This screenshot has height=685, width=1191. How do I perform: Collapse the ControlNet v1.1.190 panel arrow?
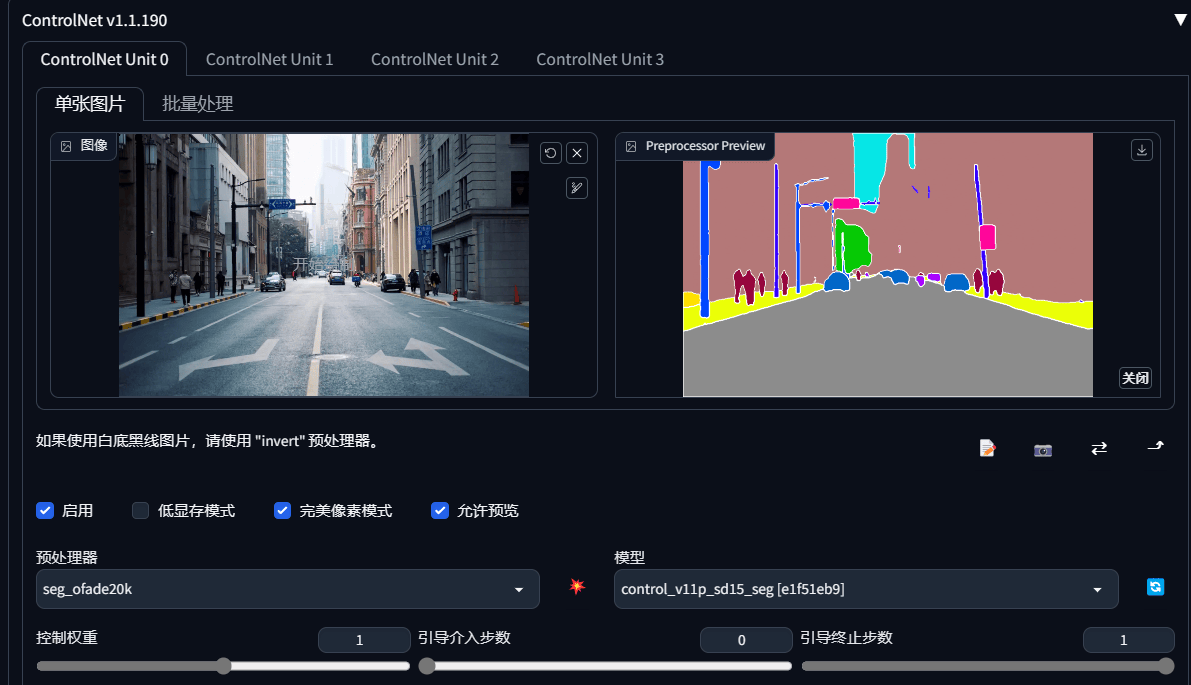tap(1180, 21)
